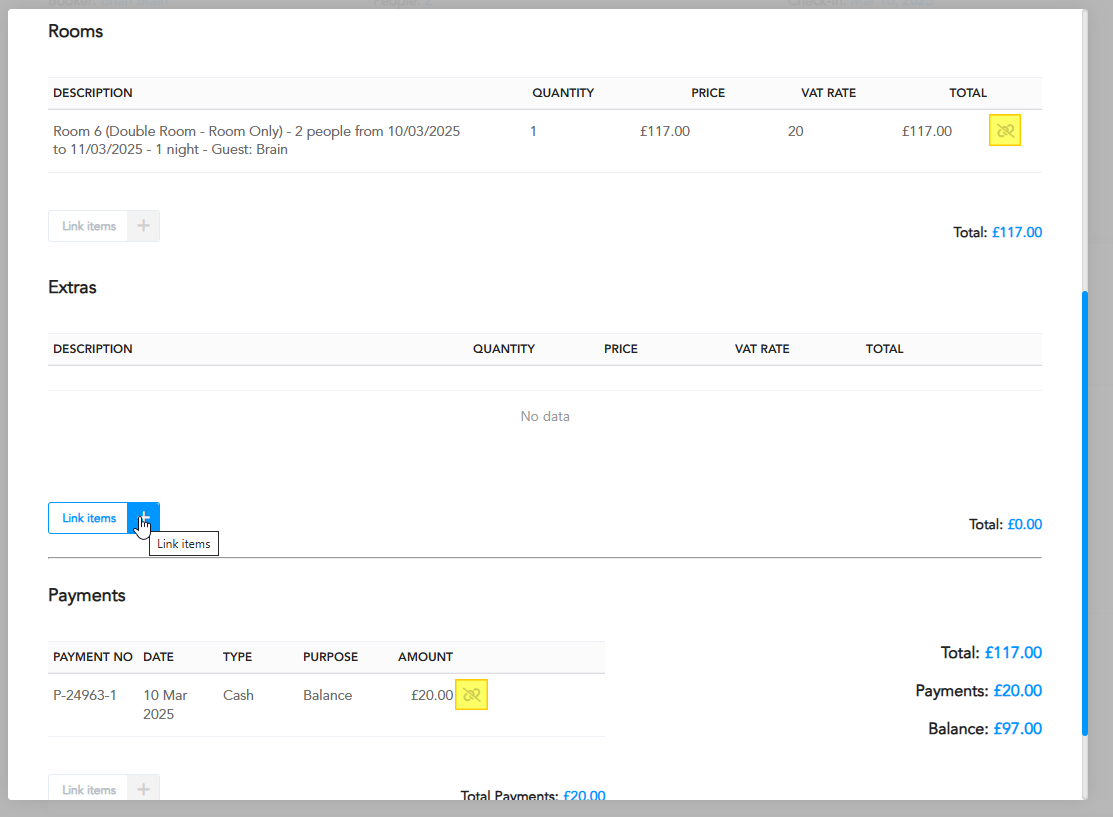Click the Rooms total £117.00 value
Screen dimensions: 1113x817
pyautogui.click(x=1016, y=232)
